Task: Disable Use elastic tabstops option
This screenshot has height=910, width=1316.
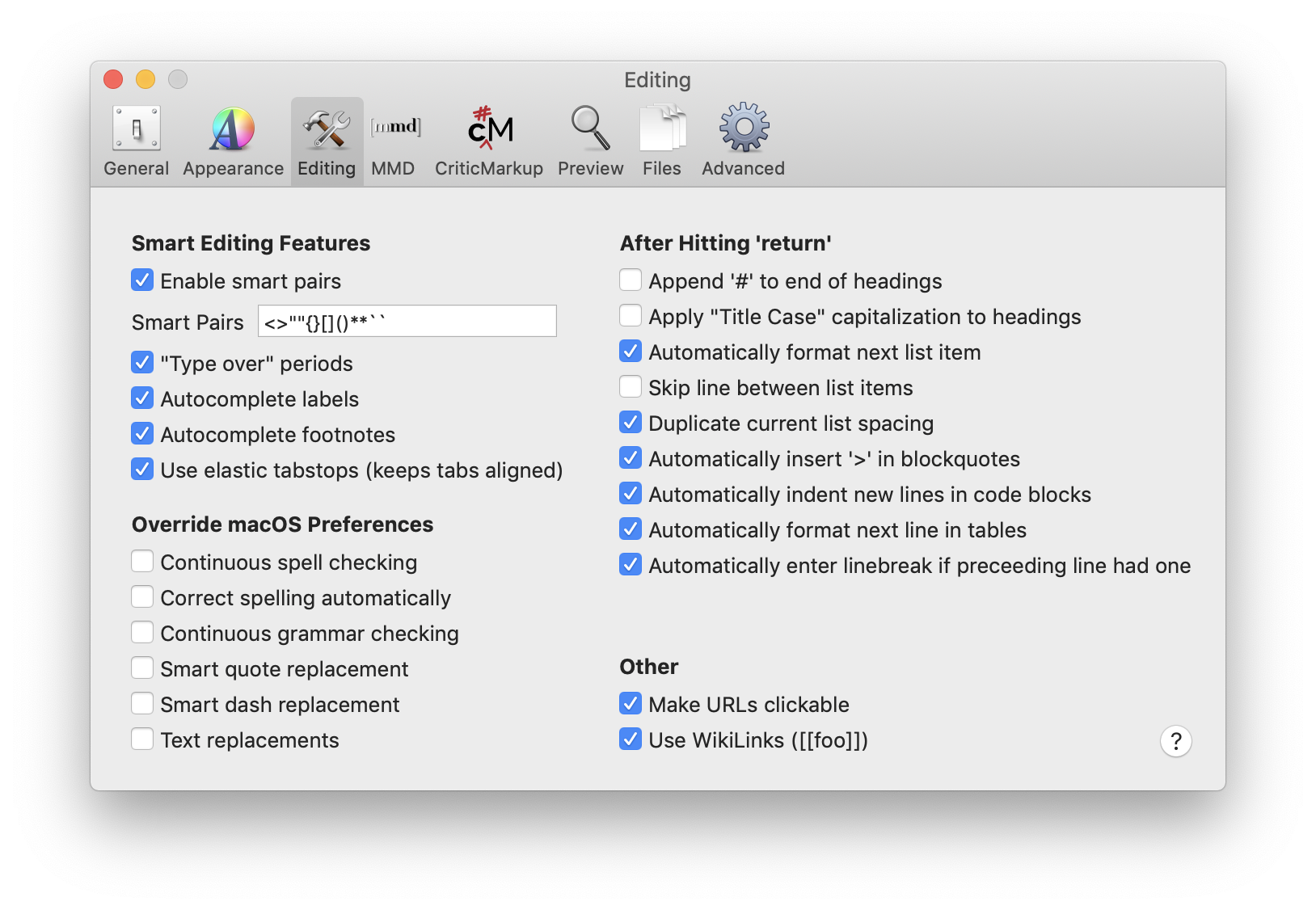Action: pos(142,470)
